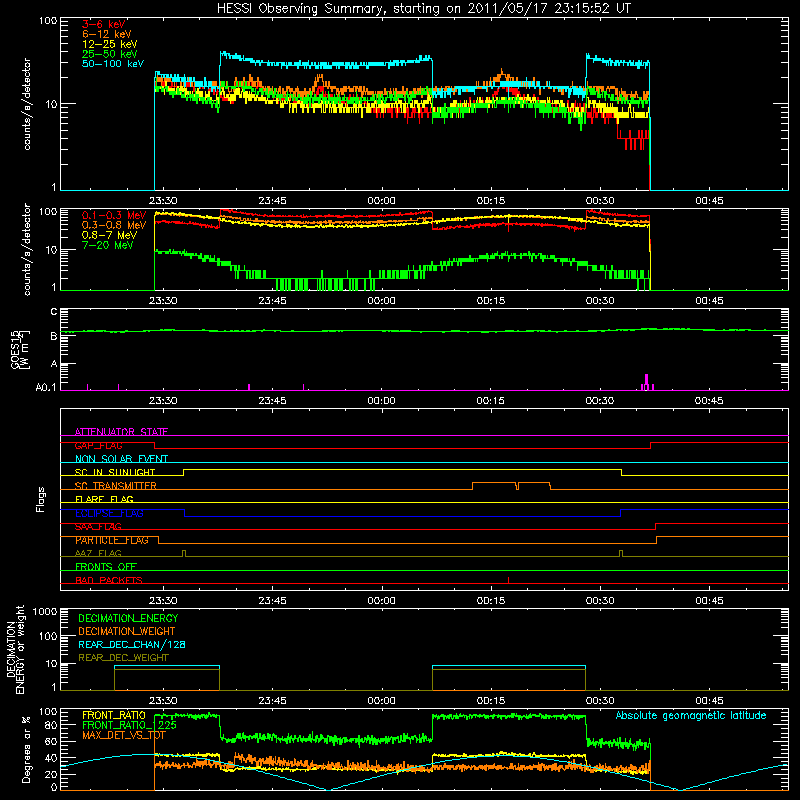The height and width of the screenshot is (800, 800).
Task: Click 00:00 tick below the keV panel
Action: (x=381, y=201)
